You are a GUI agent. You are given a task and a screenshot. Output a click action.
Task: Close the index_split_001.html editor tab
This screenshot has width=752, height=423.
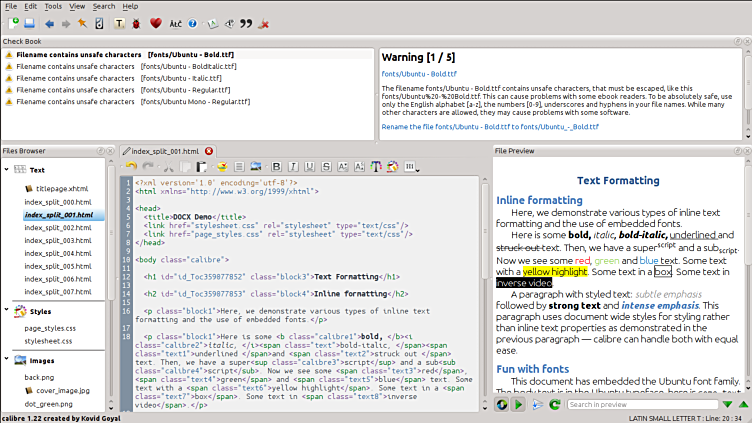[206, 150]
